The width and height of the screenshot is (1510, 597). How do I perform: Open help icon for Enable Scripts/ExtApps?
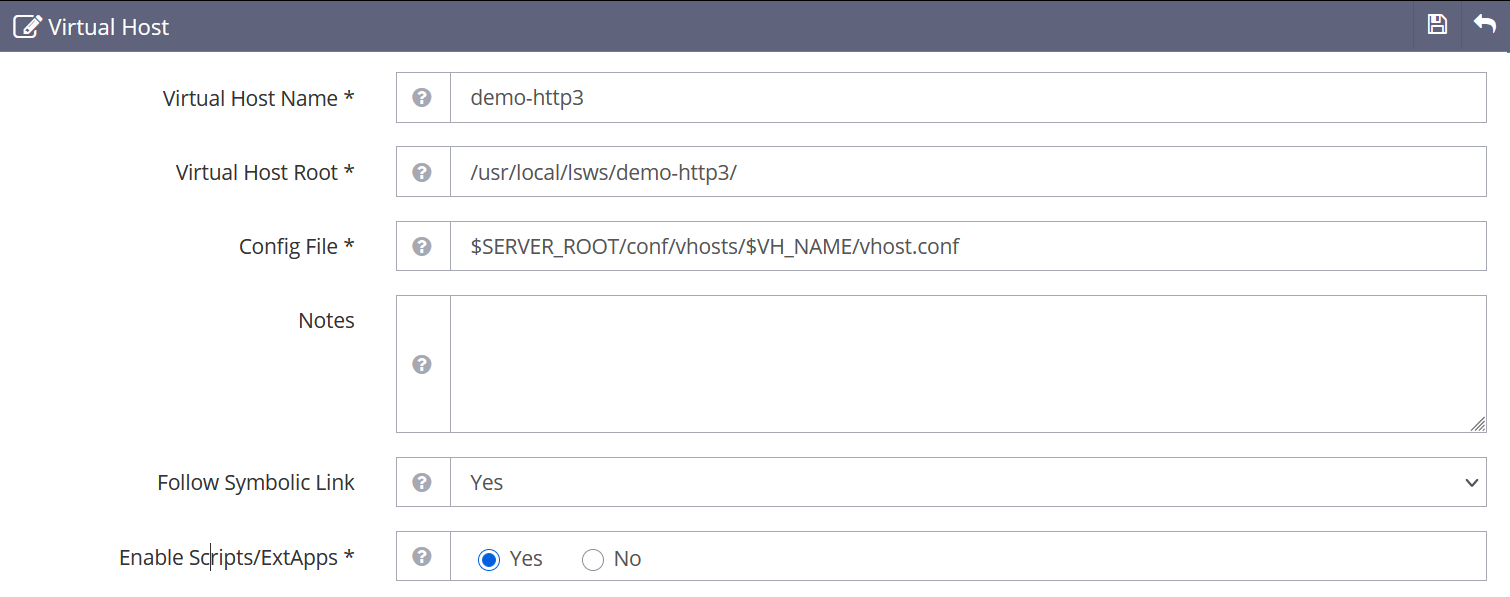422,557
